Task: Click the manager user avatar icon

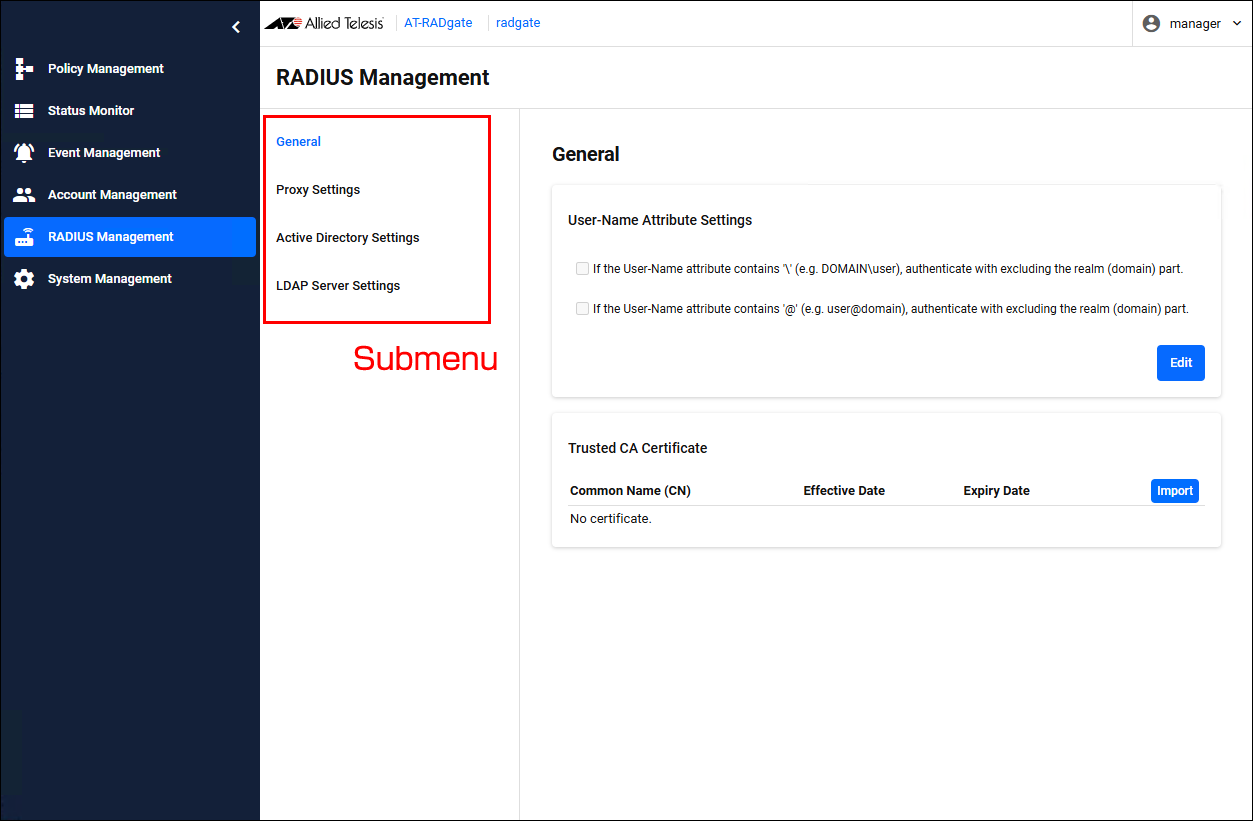Action: click(x=1151, y=23)
